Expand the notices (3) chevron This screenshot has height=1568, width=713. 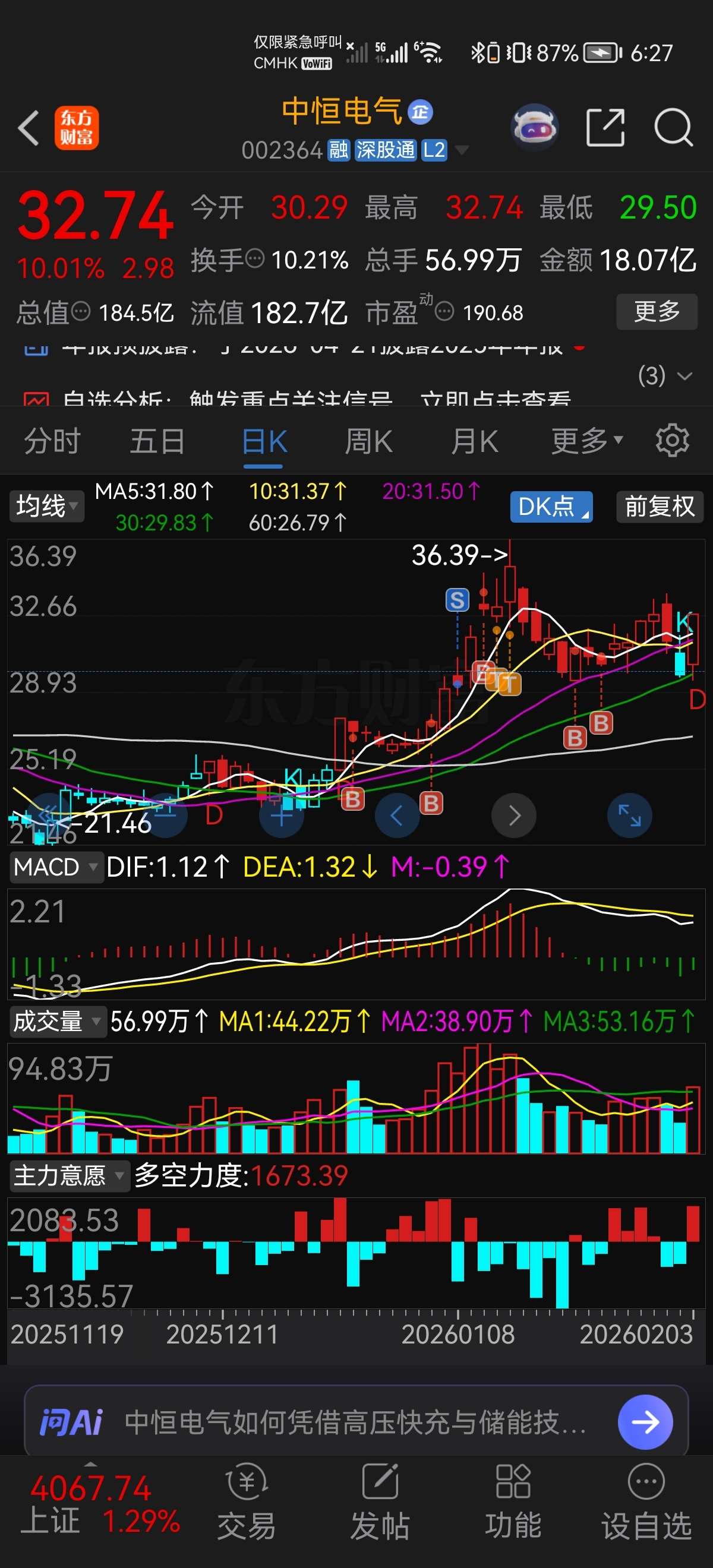[684, 376]
